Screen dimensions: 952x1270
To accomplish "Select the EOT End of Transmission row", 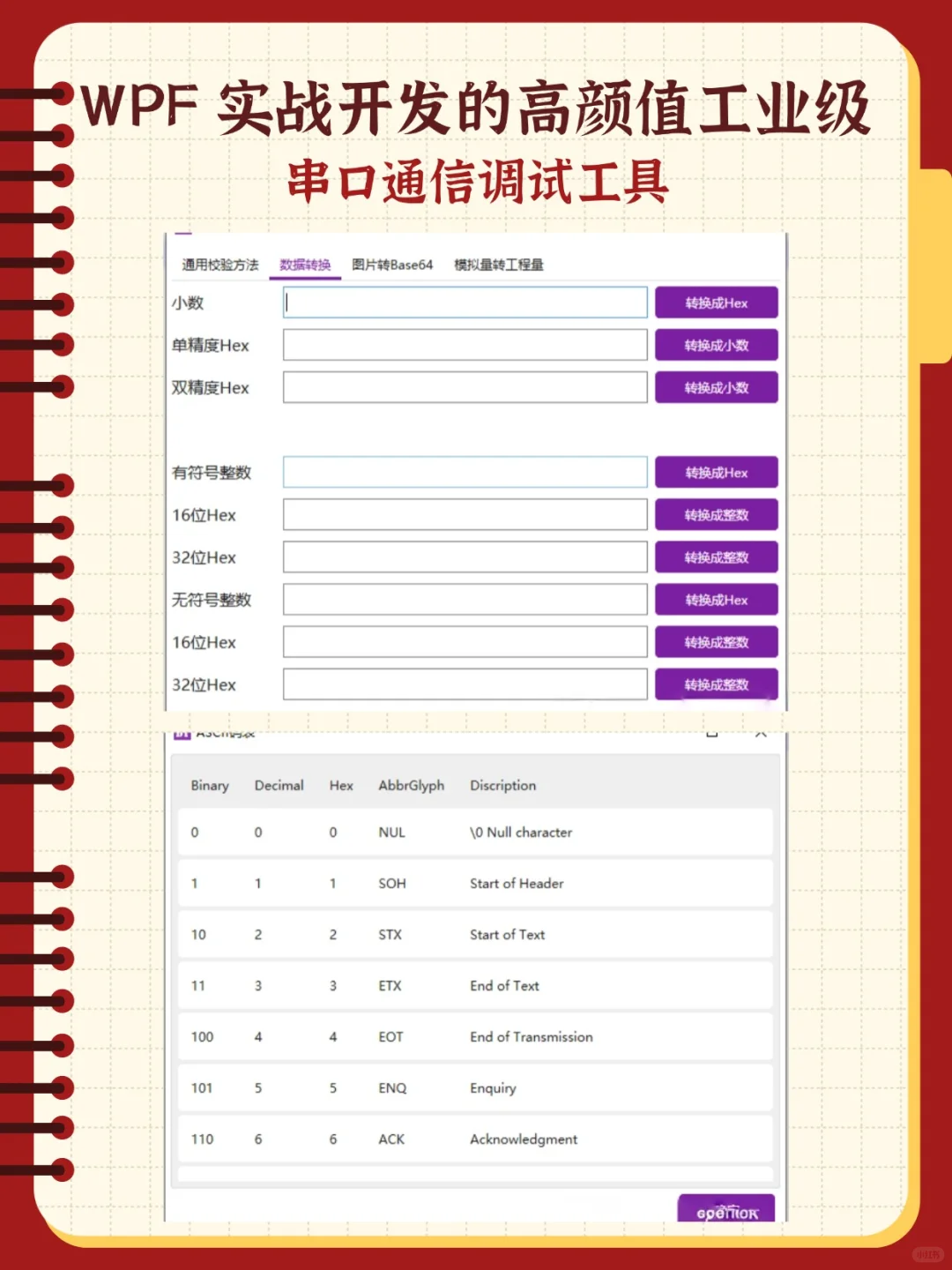I will point(476,1036).
